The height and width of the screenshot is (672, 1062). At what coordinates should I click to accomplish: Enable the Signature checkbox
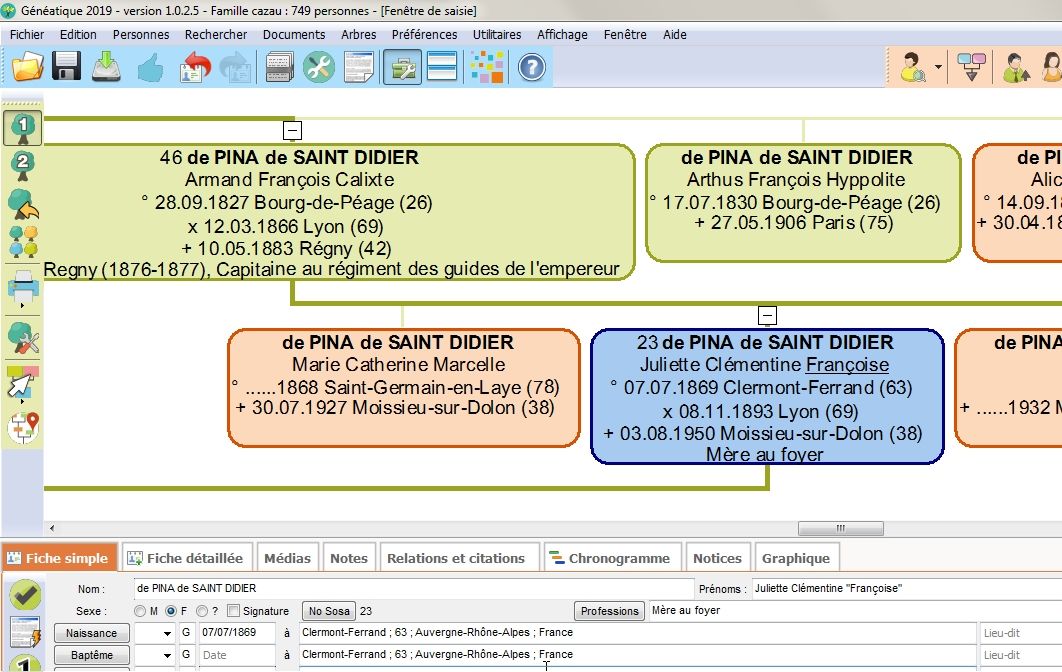coord(232,611)
